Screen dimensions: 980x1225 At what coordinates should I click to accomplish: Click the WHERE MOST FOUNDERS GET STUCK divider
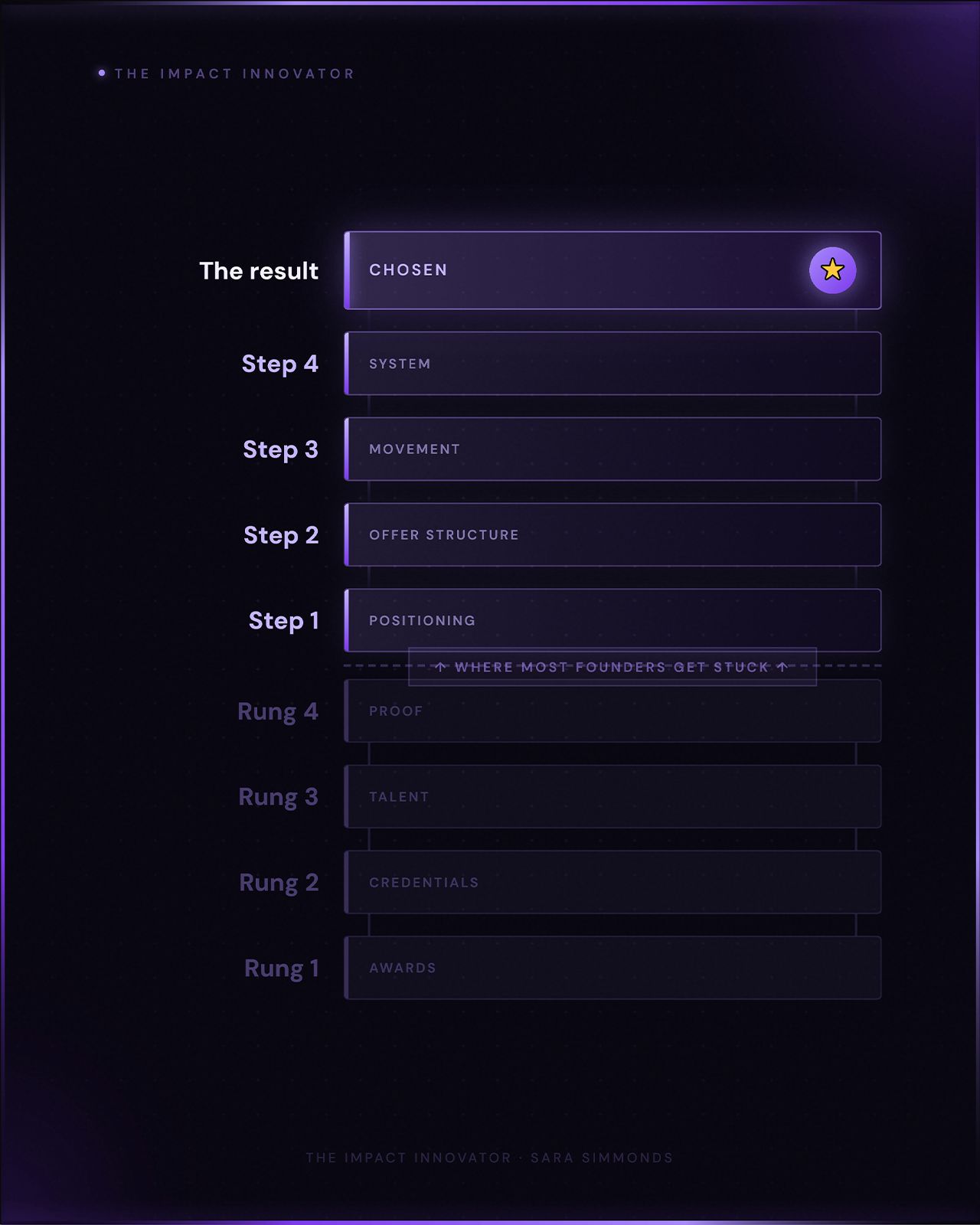(612, 667)
